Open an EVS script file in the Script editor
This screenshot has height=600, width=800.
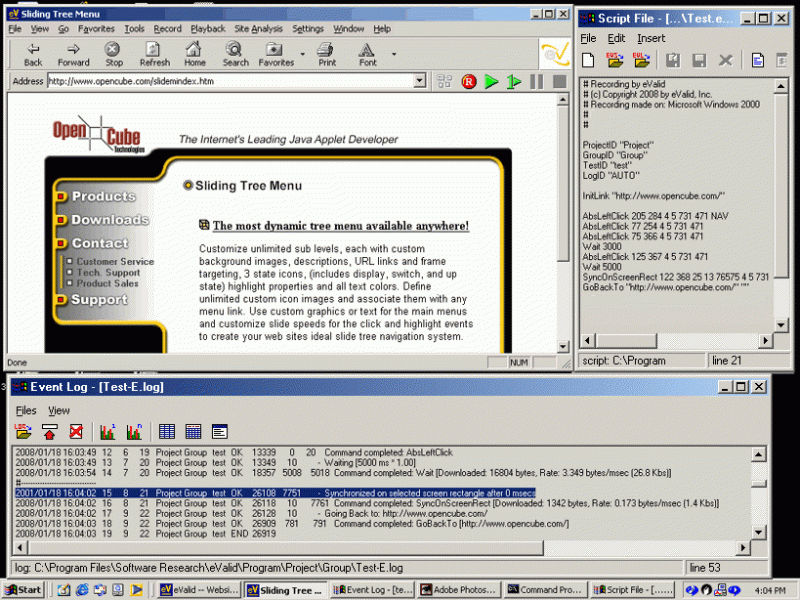pyautogui.click(x=614, y=59)
